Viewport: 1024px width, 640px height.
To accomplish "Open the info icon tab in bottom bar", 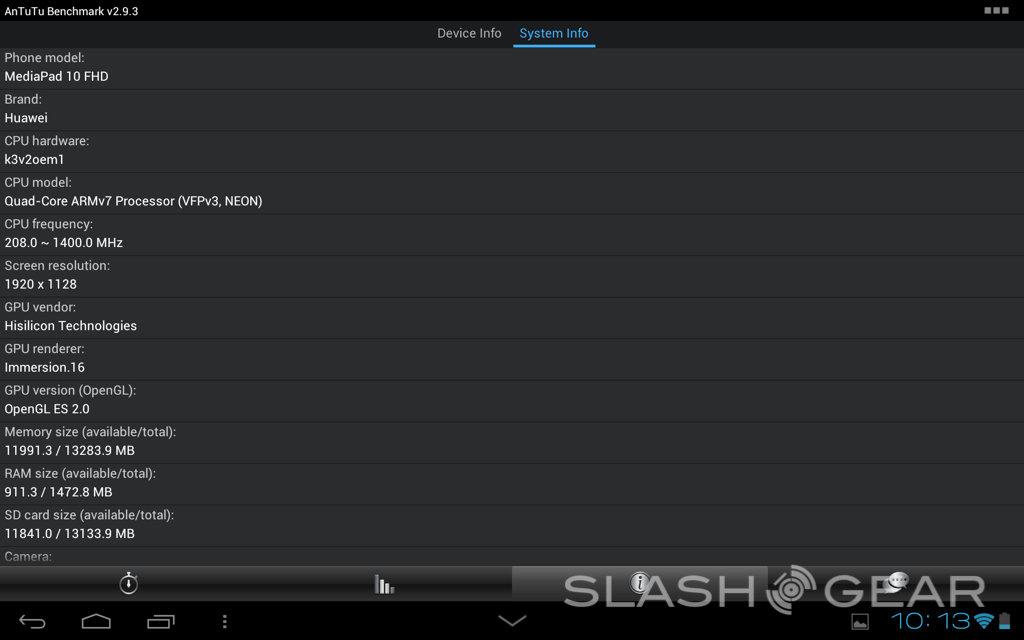I will 639,583.
